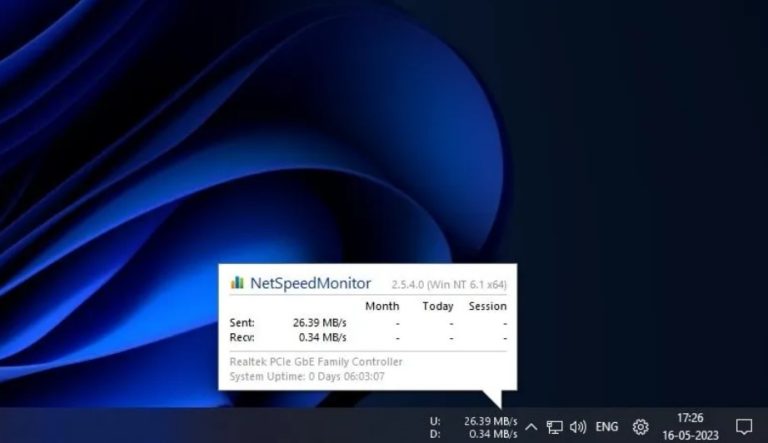Expand hidden tray icons chevron
Viewport: 768px width, 443px height.
click(531, 427)
